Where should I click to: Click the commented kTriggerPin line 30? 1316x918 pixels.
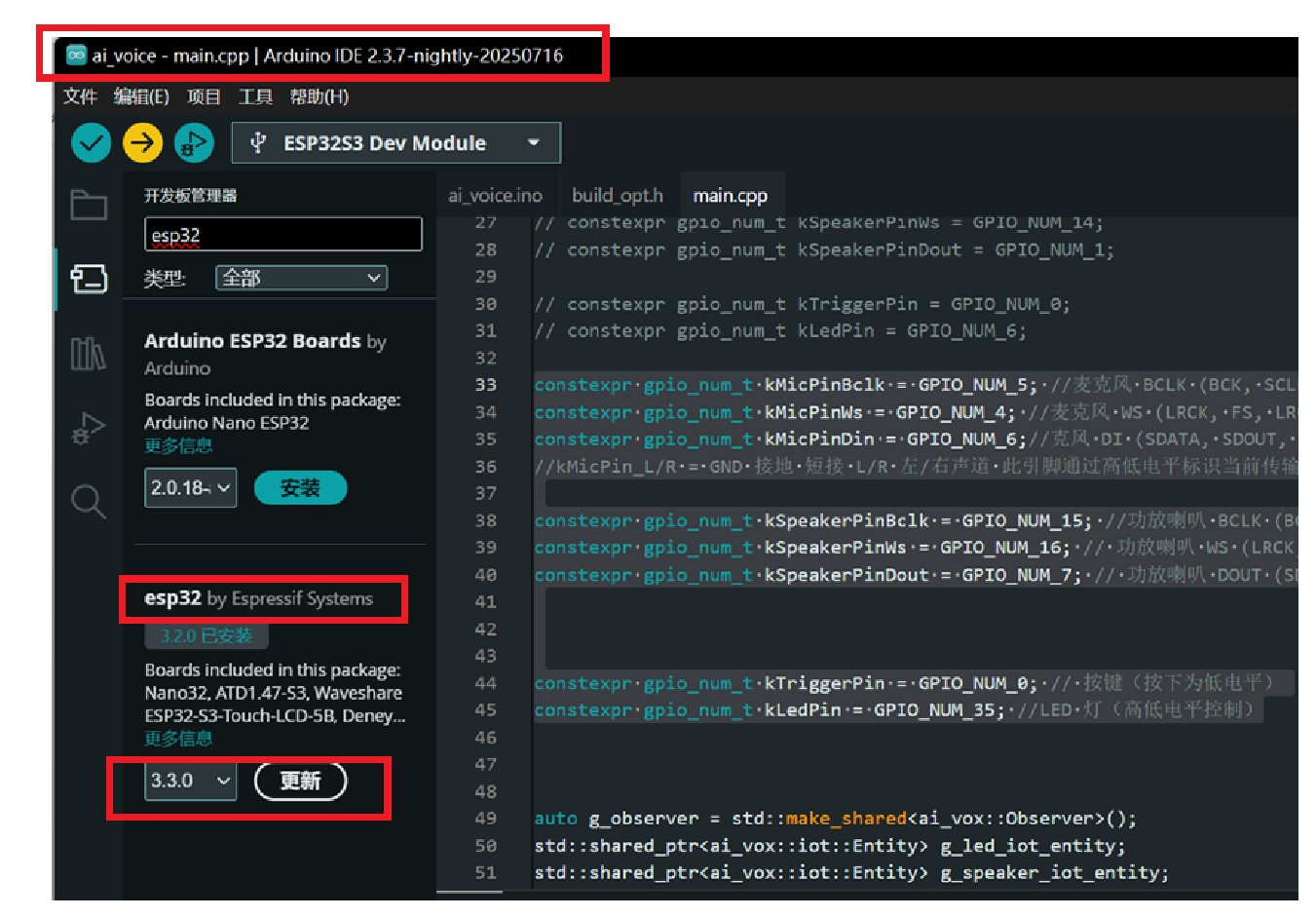pos(802,304)
